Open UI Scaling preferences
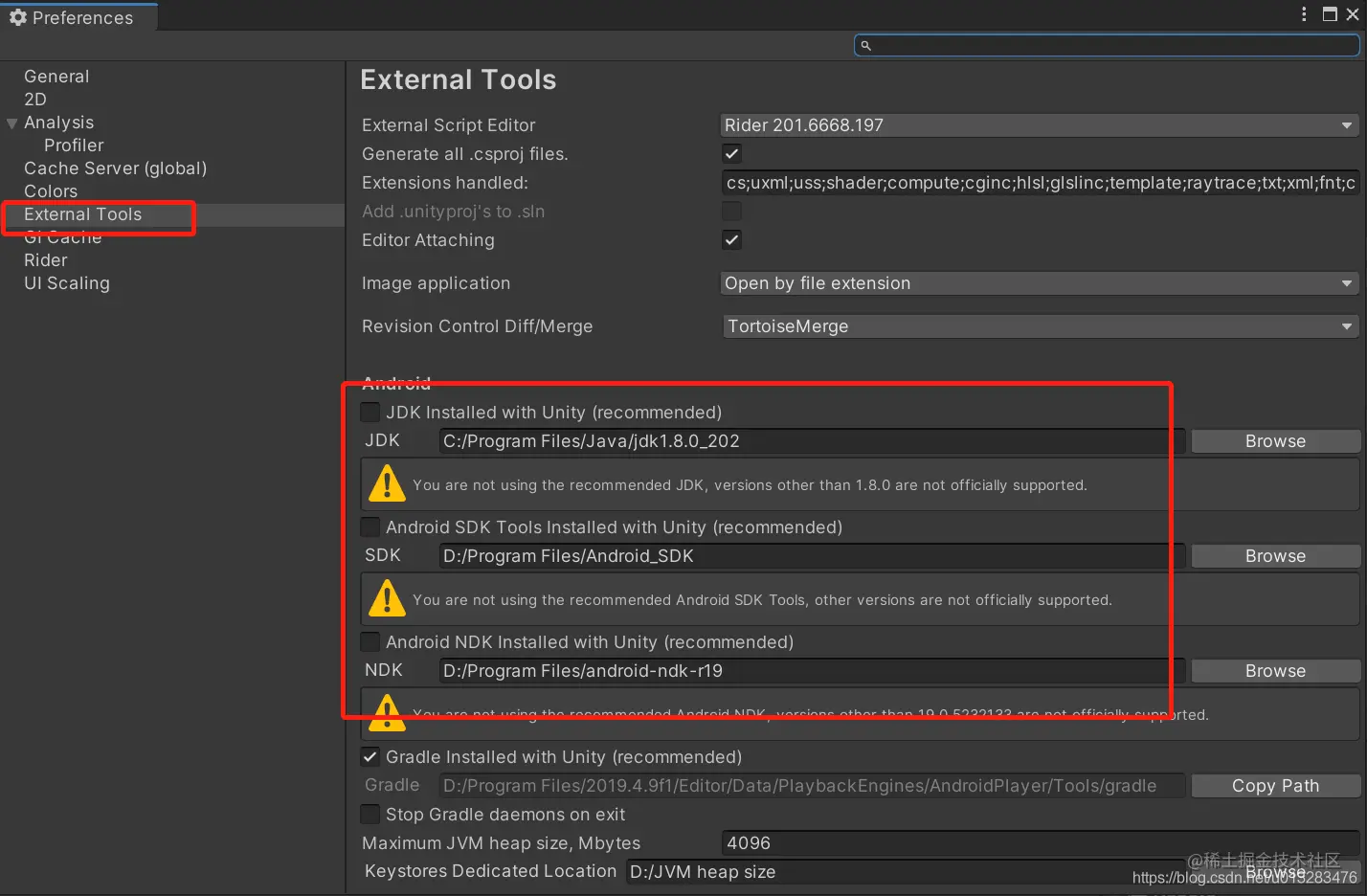 (x=67, y=283)
